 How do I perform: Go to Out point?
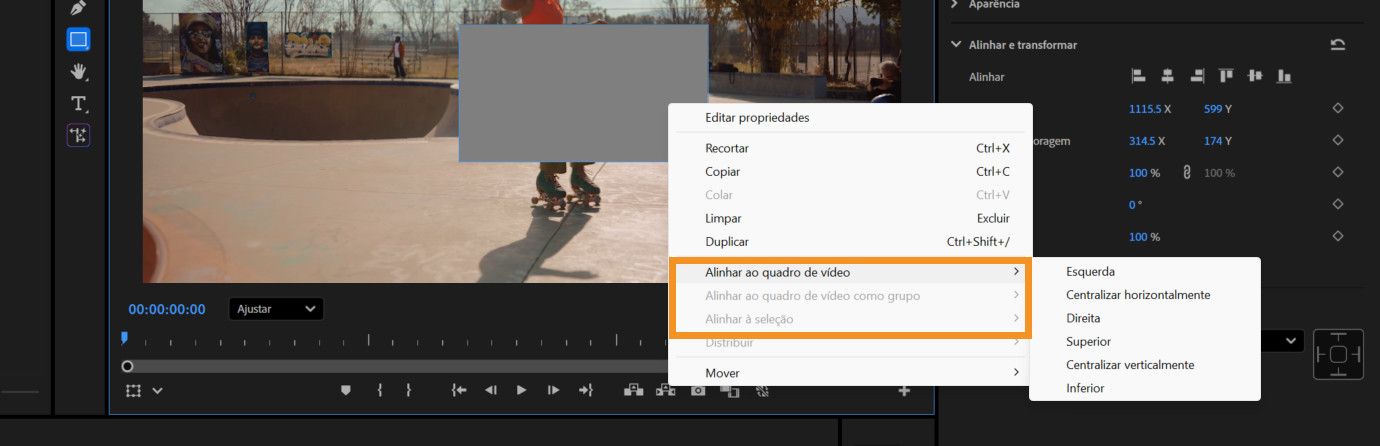[x=586, y=391]
